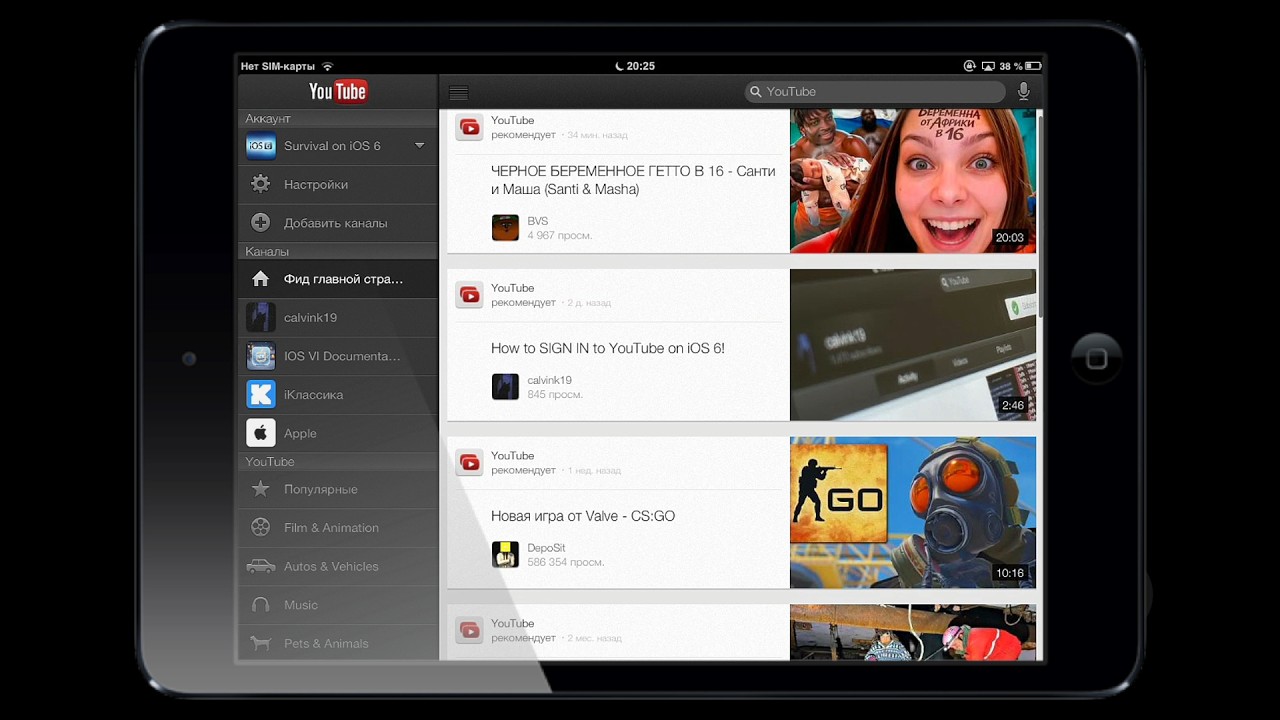Screen dimensions: 1280x720
Task: Click the Autos & Vehicles car icon
Action: 260,566
